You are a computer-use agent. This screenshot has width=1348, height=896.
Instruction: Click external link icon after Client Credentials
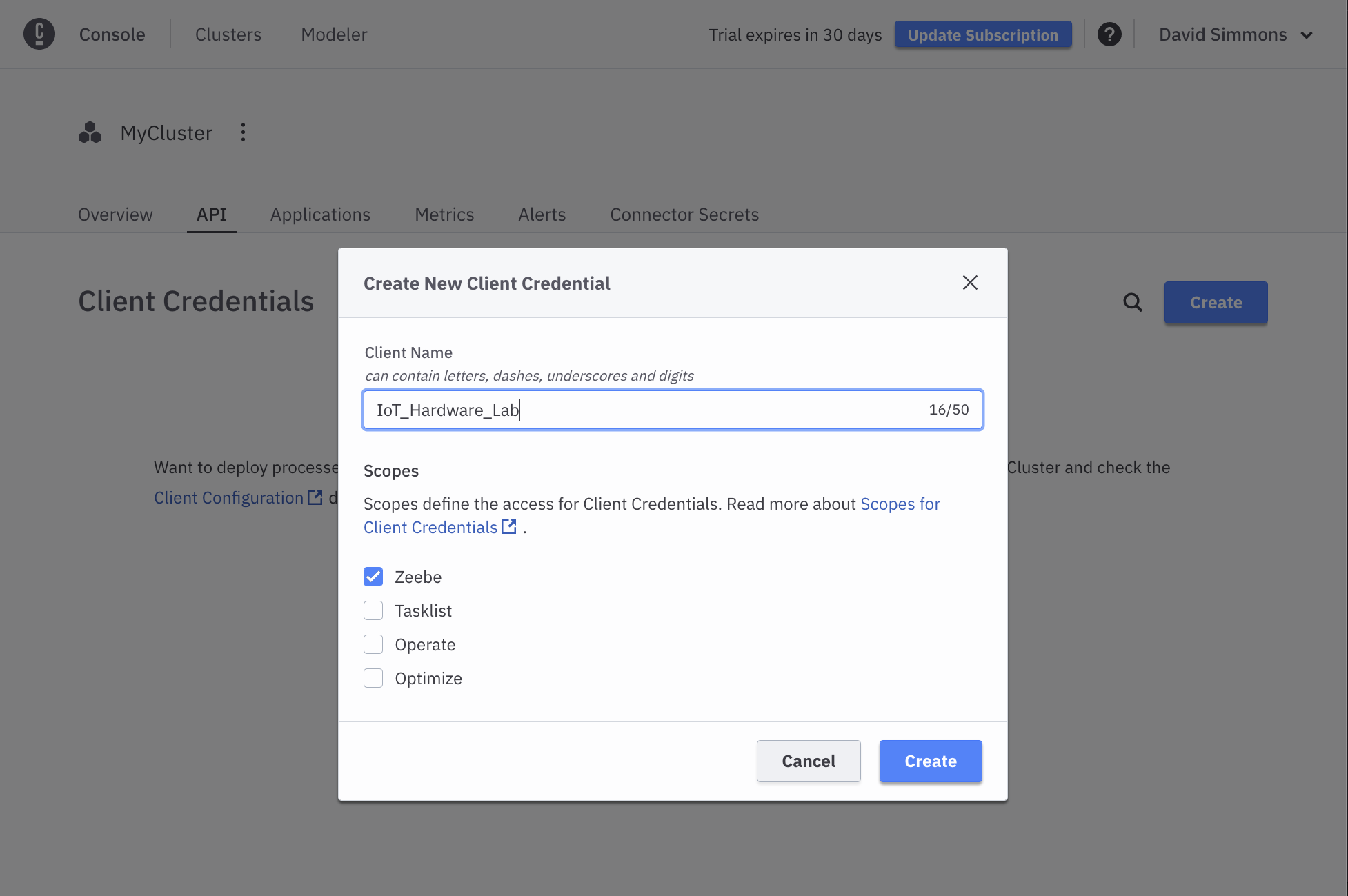(x=509, y=527)
